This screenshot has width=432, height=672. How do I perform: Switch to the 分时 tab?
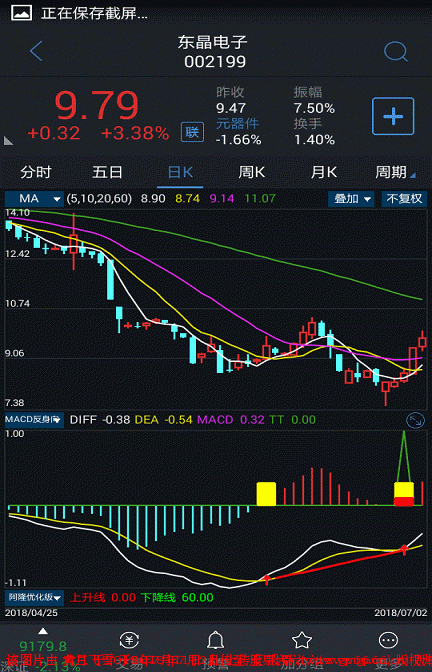click(x=36, y=172)
